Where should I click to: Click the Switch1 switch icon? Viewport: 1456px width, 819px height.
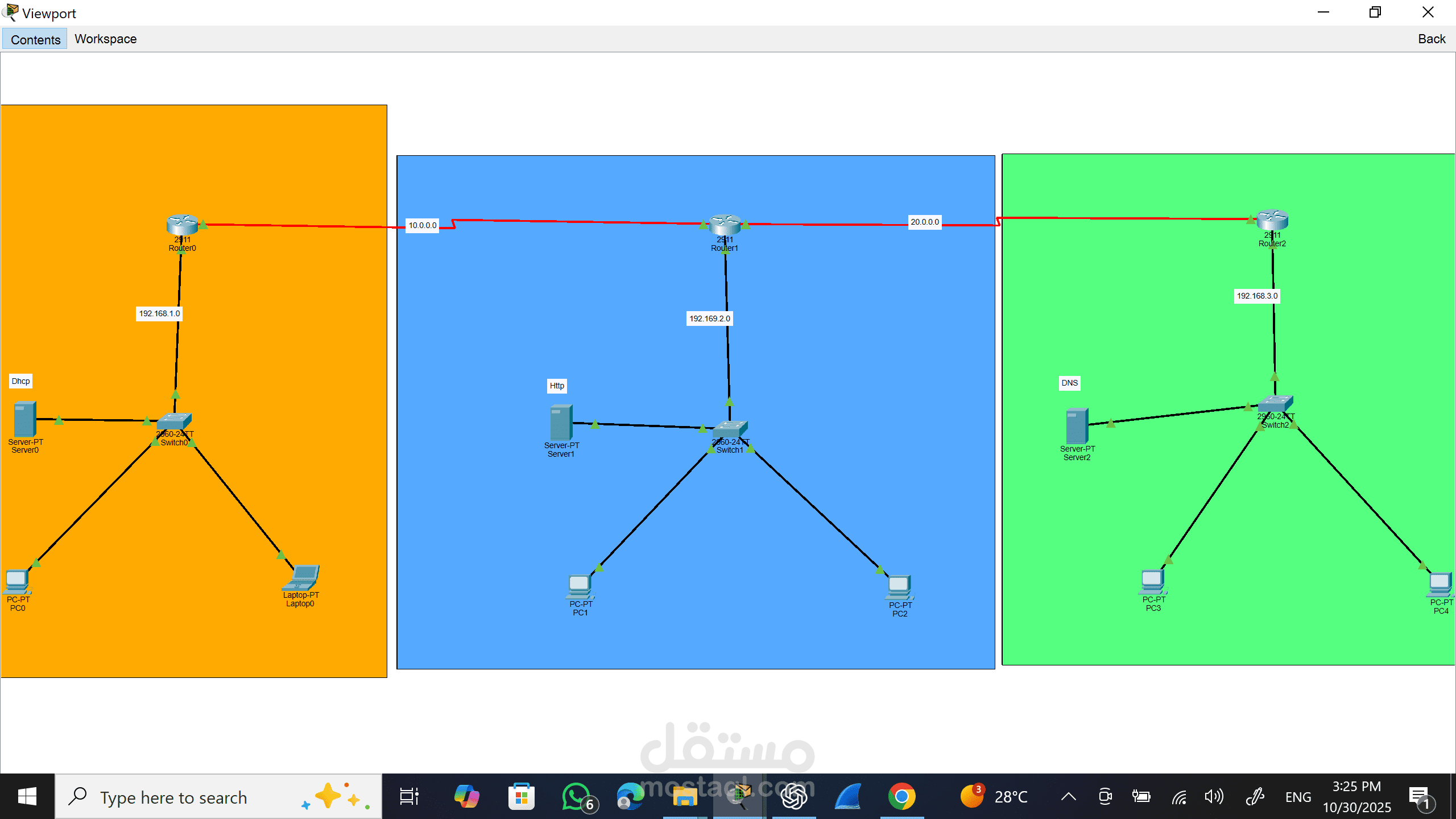pos(730,429)
